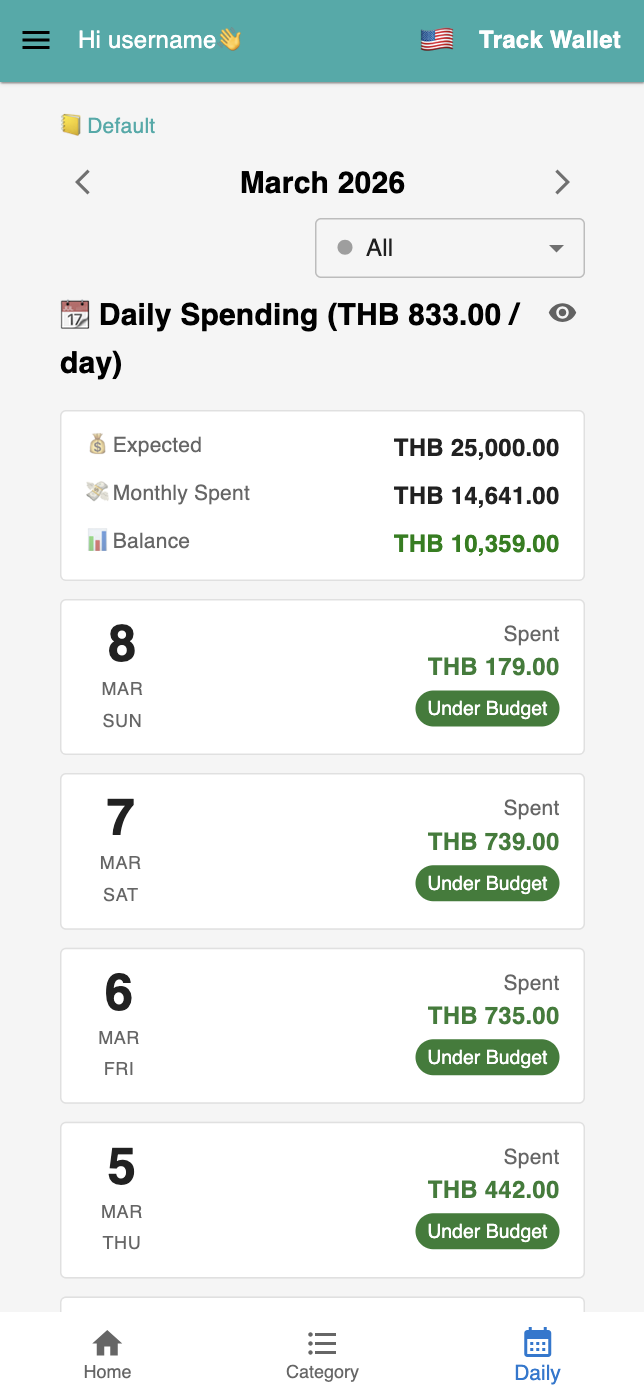Switch to the Category tab label
The height and width of the screenshot is (1394, 644).
(322, 1372)
